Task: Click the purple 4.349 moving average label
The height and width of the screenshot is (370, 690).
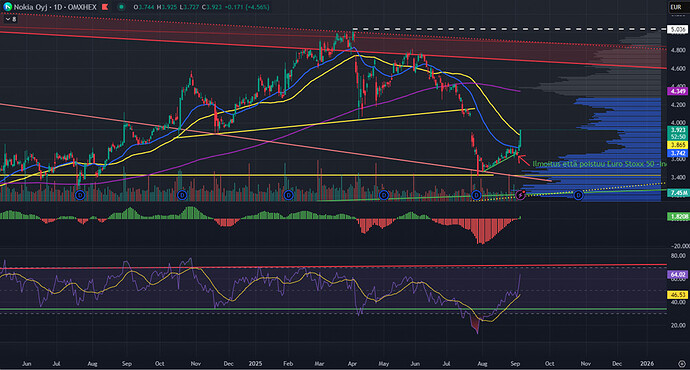Action: (x=677, y=92)
